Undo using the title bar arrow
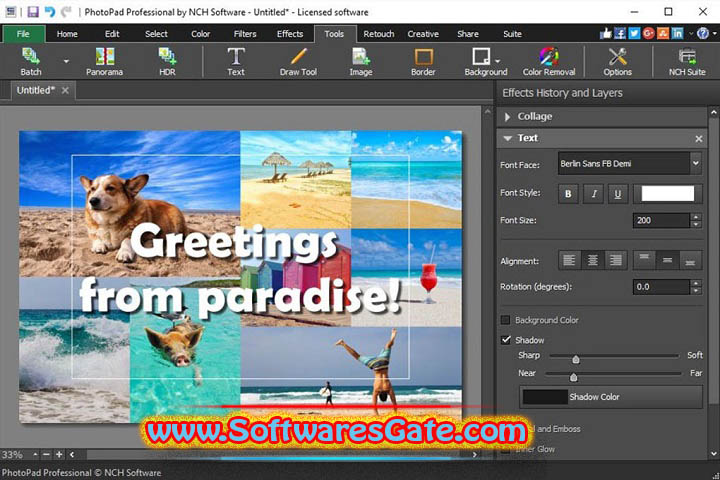This screenshot has height=480, width=720. (x=50, y=11)
